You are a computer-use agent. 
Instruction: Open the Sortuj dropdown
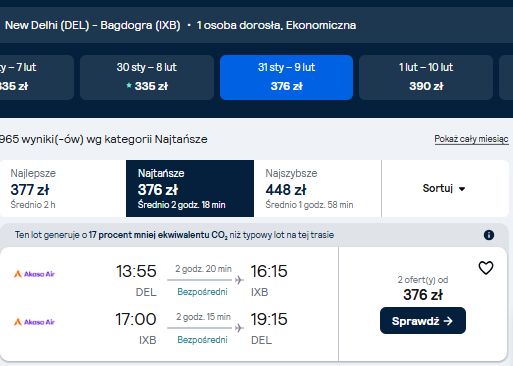pyautogui.click(x=445, y=189)
